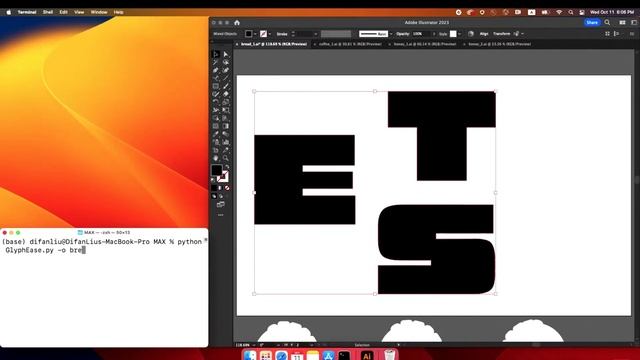This screenshot has height=360, width=640.
Task: Click the Stroke label link
Action: coord(282,34)
